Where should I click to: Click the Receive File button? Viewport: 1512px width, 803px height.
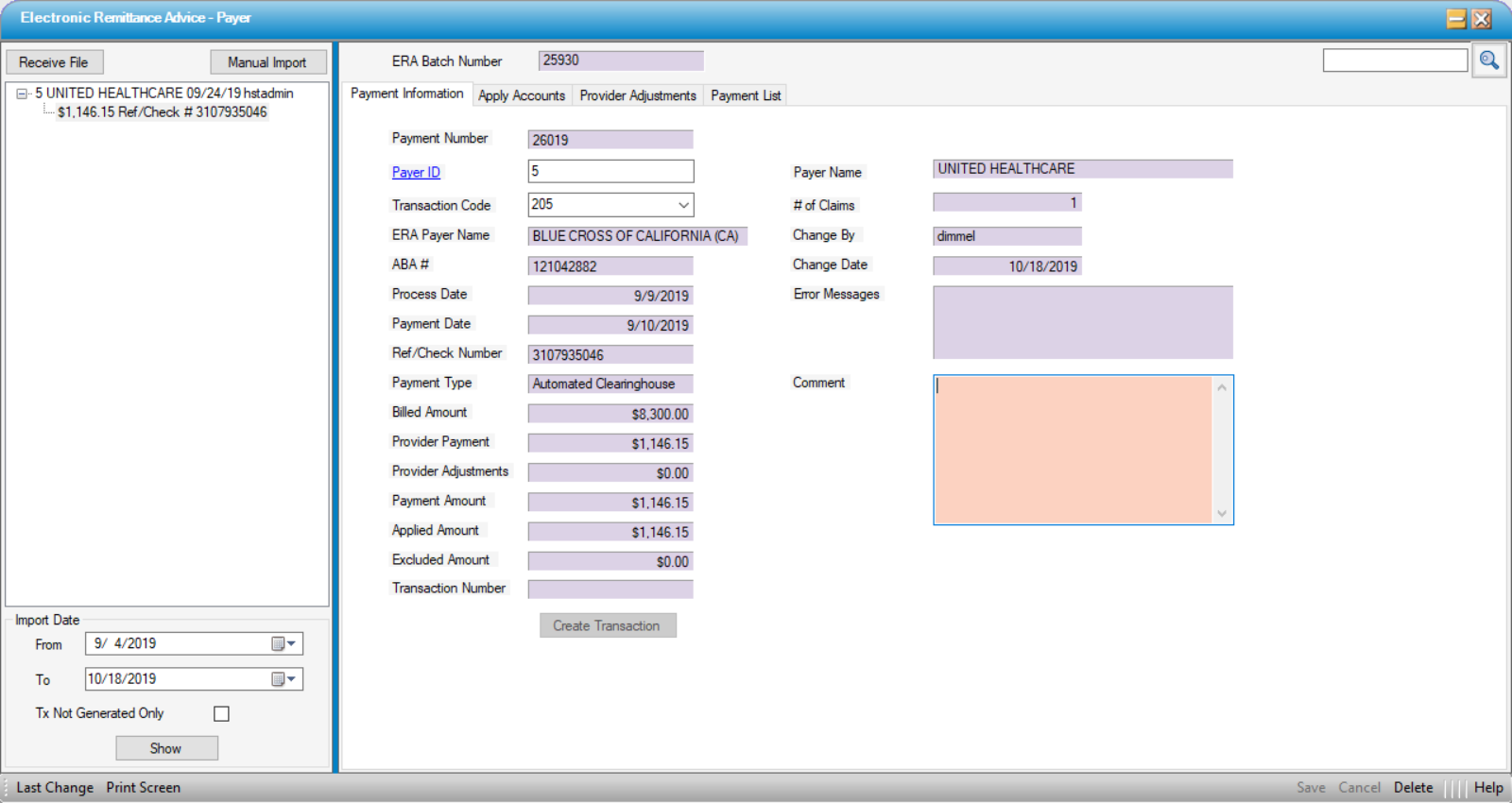tap(54, 62)
